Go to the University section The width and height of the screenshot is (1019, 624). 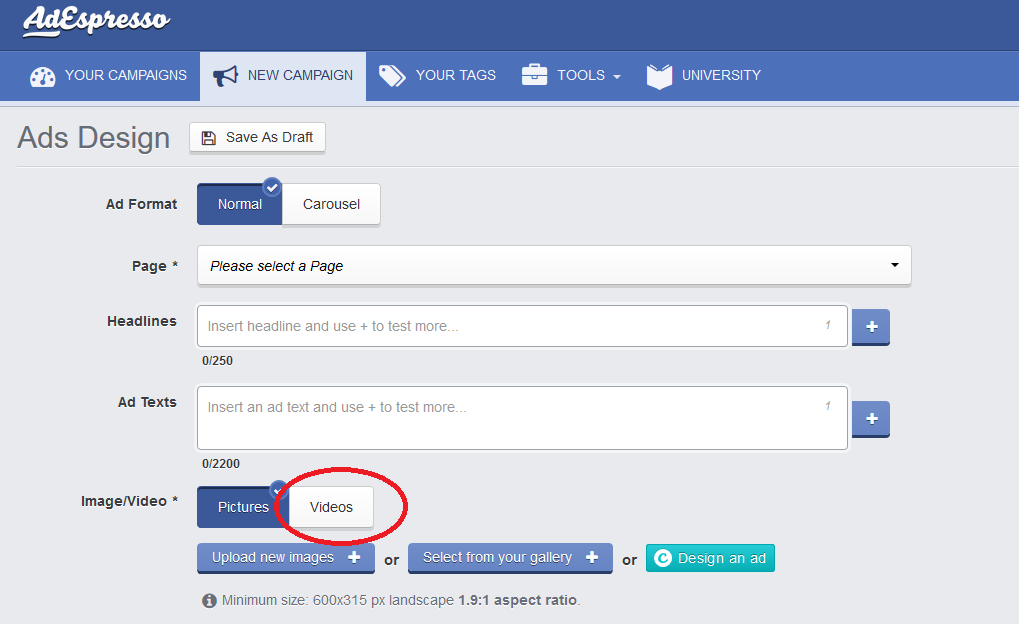pyautogui.click(x=720, y=75)
